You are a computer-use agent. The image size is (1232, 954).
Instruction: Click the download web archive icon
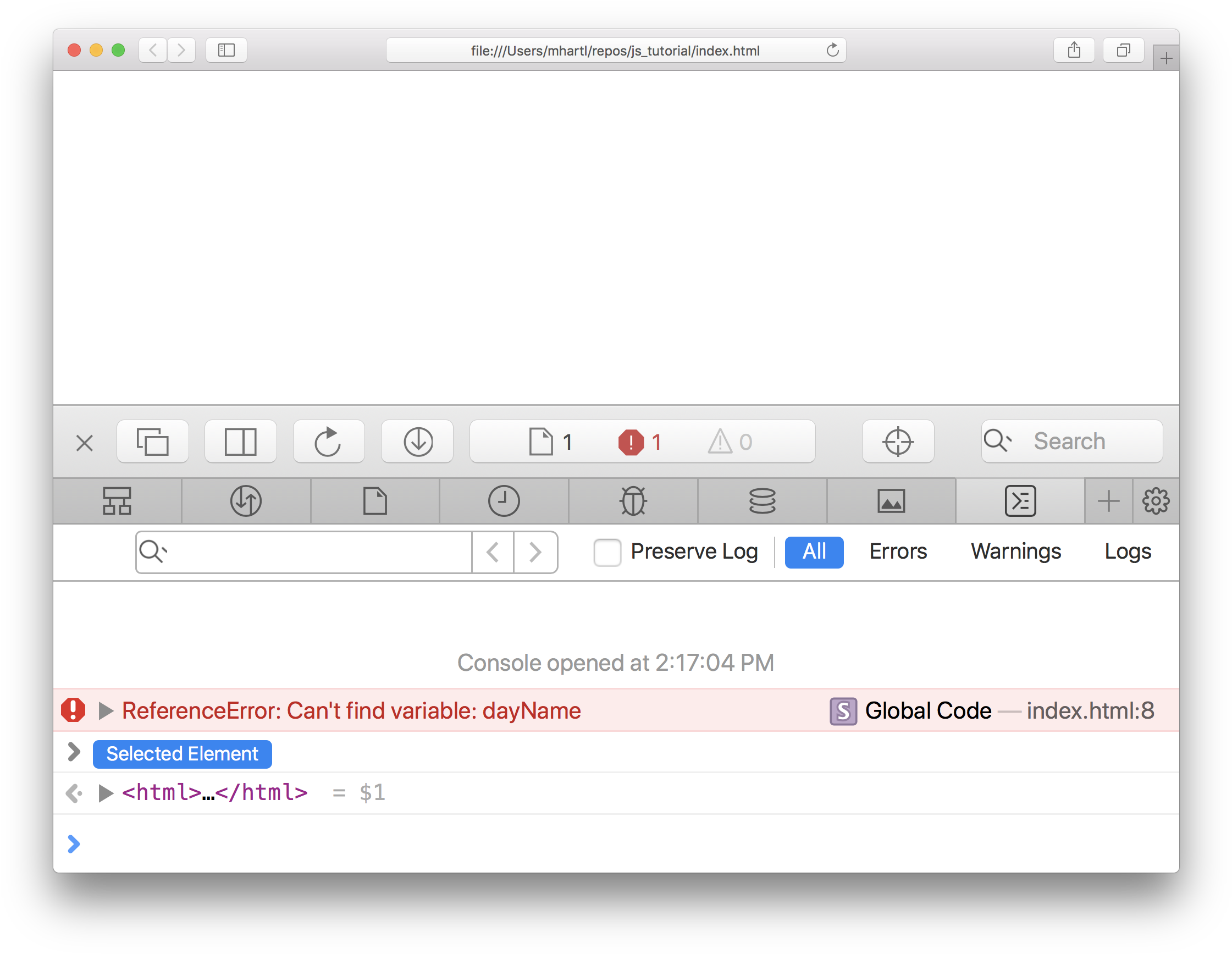pos(417,442)
